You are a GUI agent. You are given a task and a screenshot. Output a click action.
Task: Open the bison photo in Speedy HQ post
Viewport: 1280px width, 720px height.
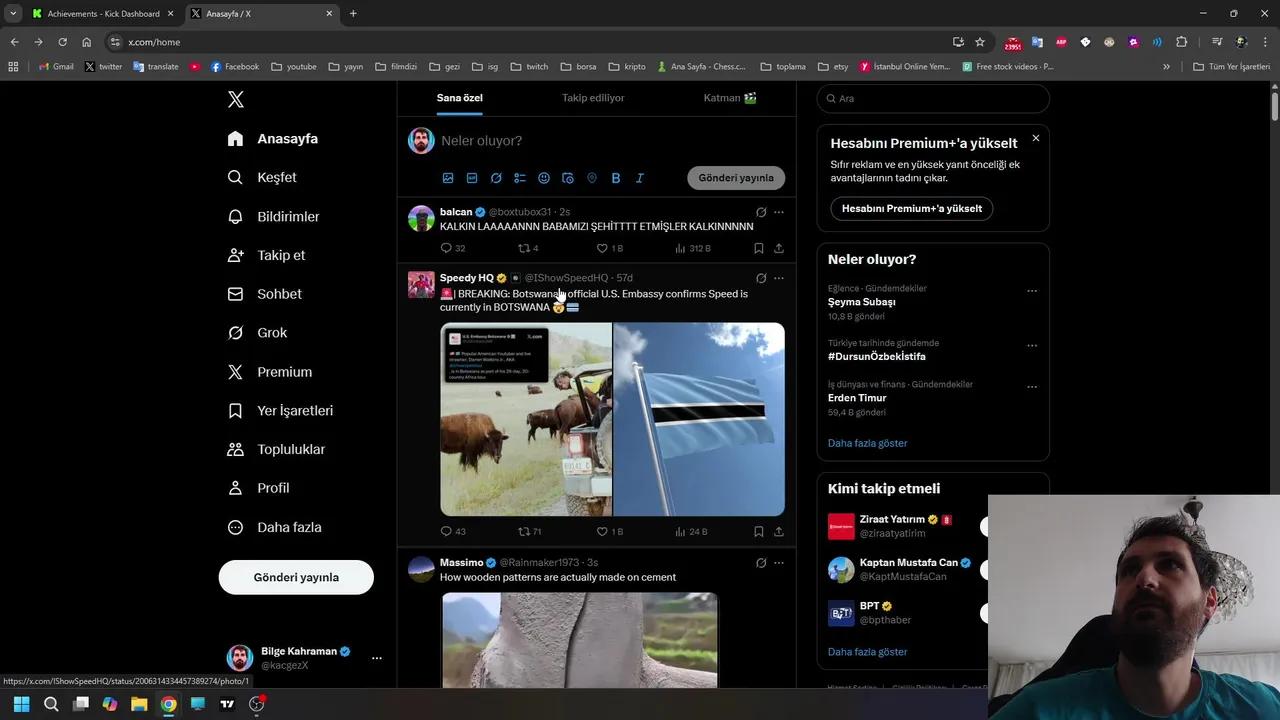point(526,419)
